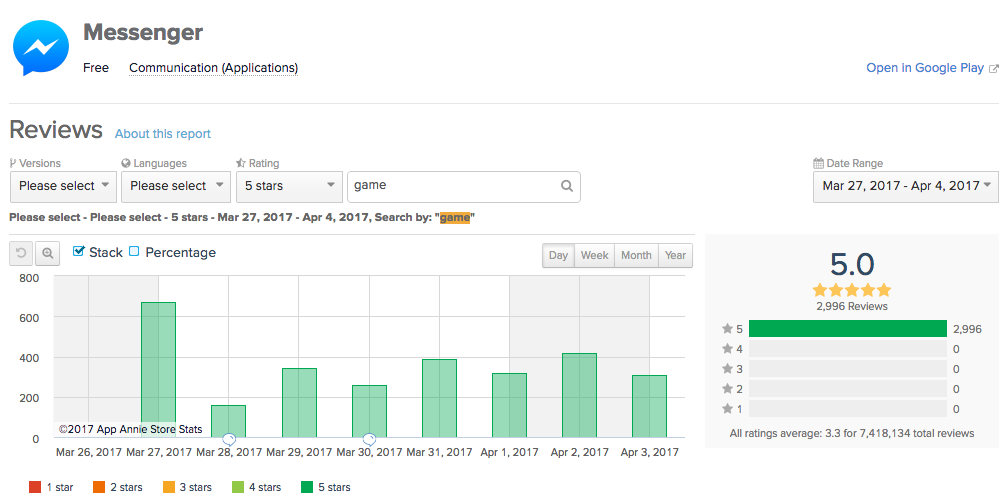Click the Messenger app icon

[40, 48]
